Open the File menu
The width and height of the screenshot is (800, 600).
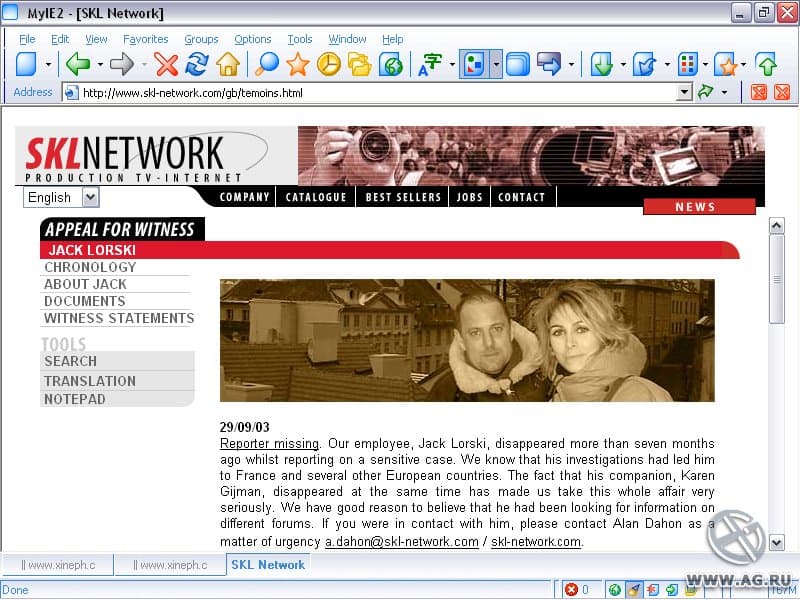(27, 39)
